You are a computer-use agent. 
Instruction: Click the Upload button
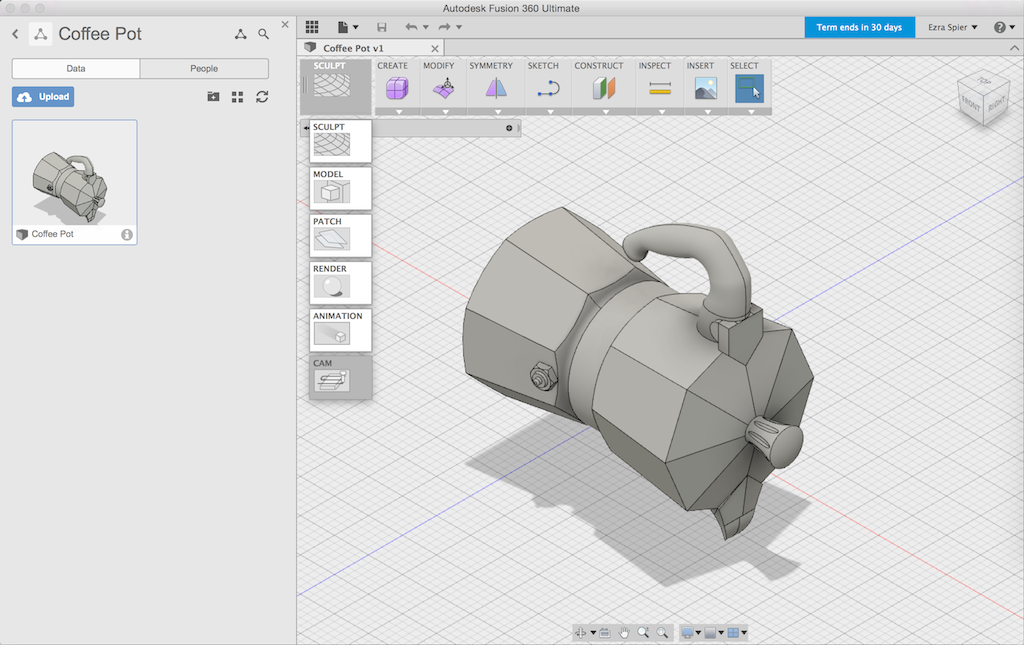[x=43, y=97]
